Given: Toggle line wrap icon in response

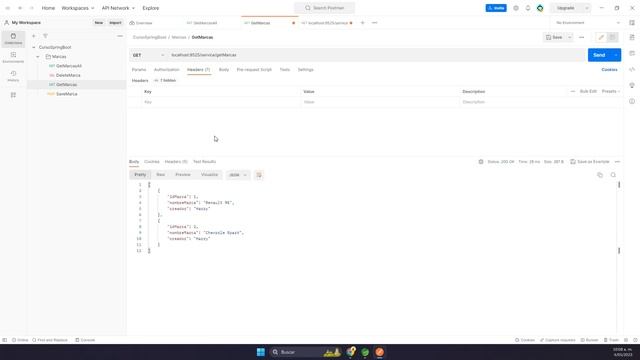Looking at the screenshot, I should pos(259,175).
